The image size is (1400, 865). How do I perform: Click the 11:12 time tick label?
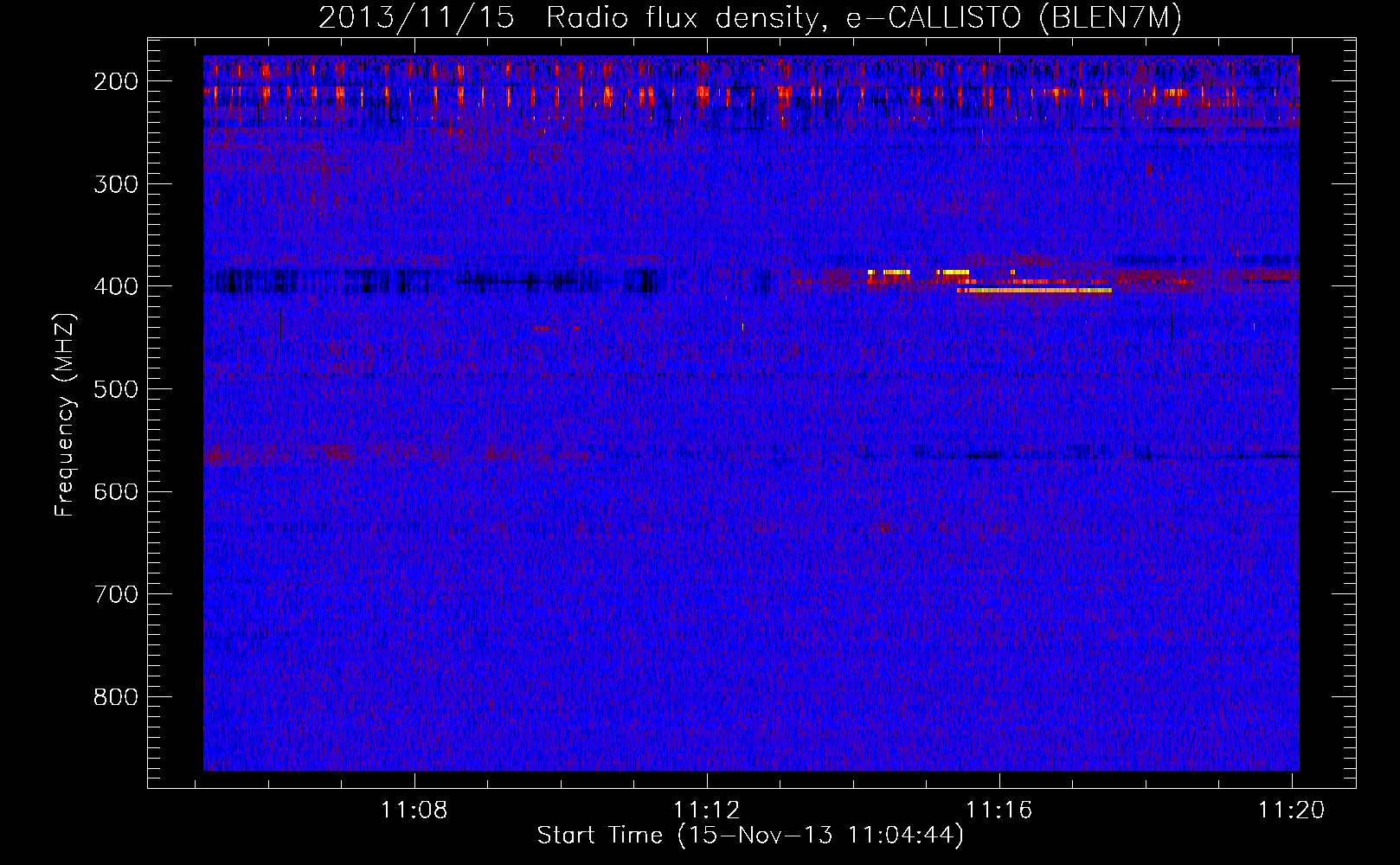(707, 810)
